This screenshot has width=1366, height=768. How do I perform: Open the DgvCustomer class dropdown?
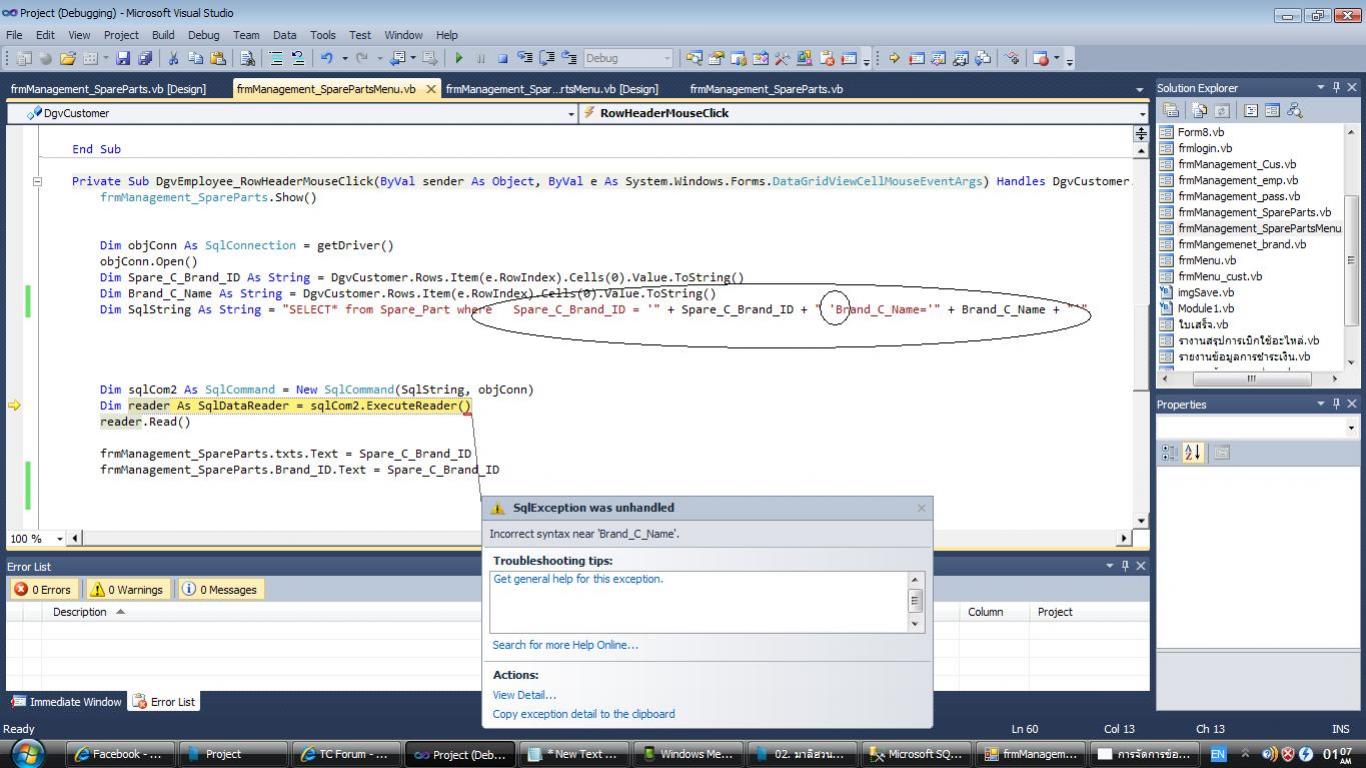(572, 114)
